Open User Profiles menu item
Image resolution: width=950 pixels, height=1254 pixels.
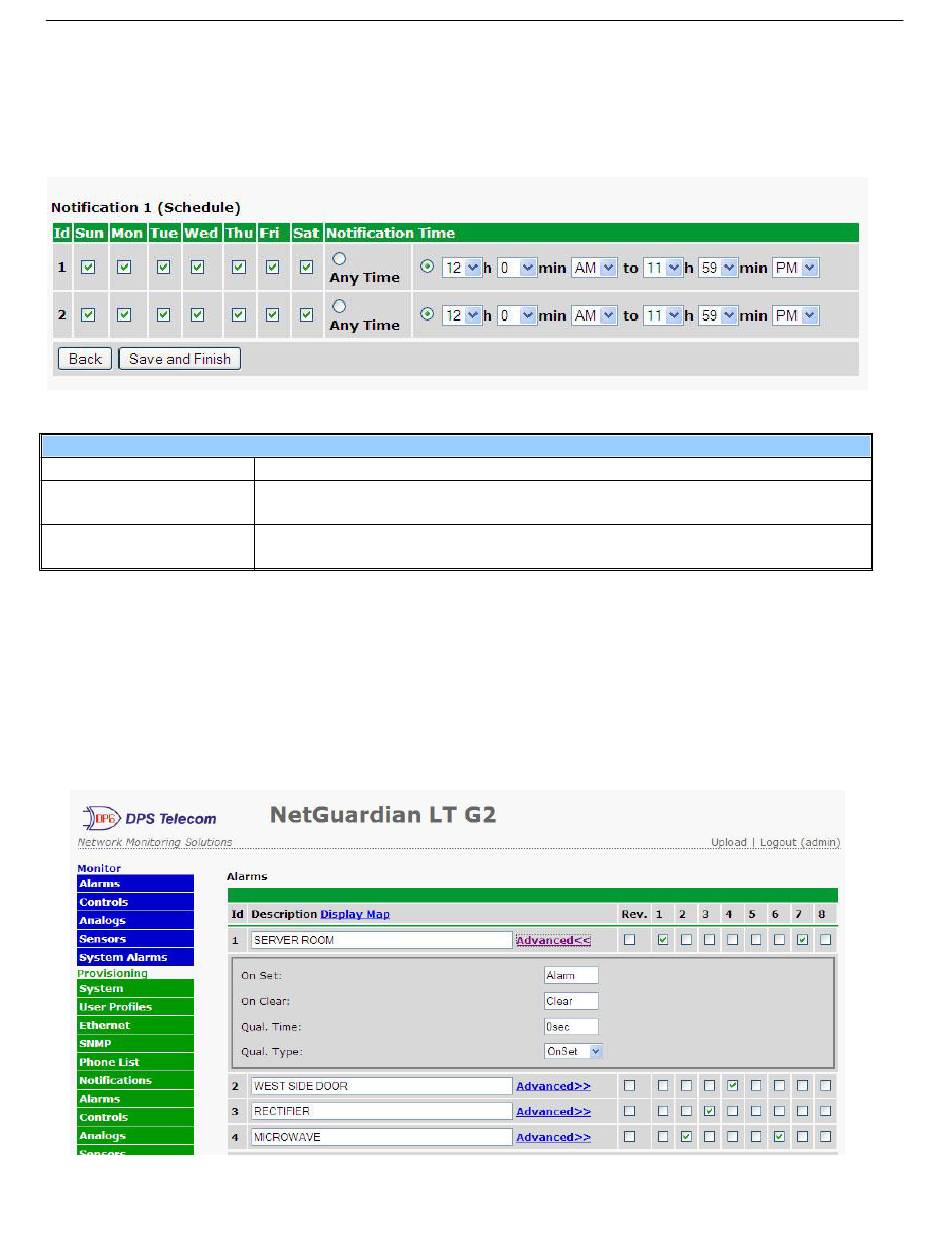click(x=136, y=1007)
